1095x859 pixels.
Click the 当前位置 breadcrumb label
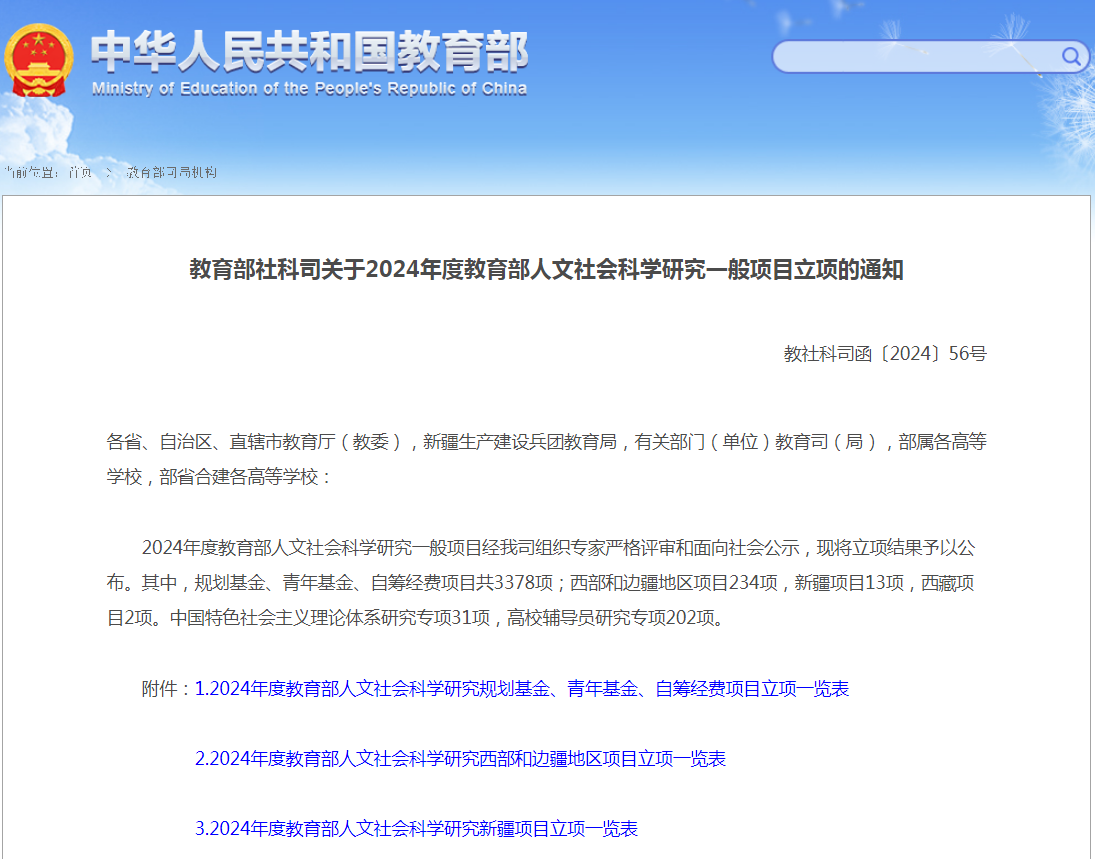coord(31,173)
